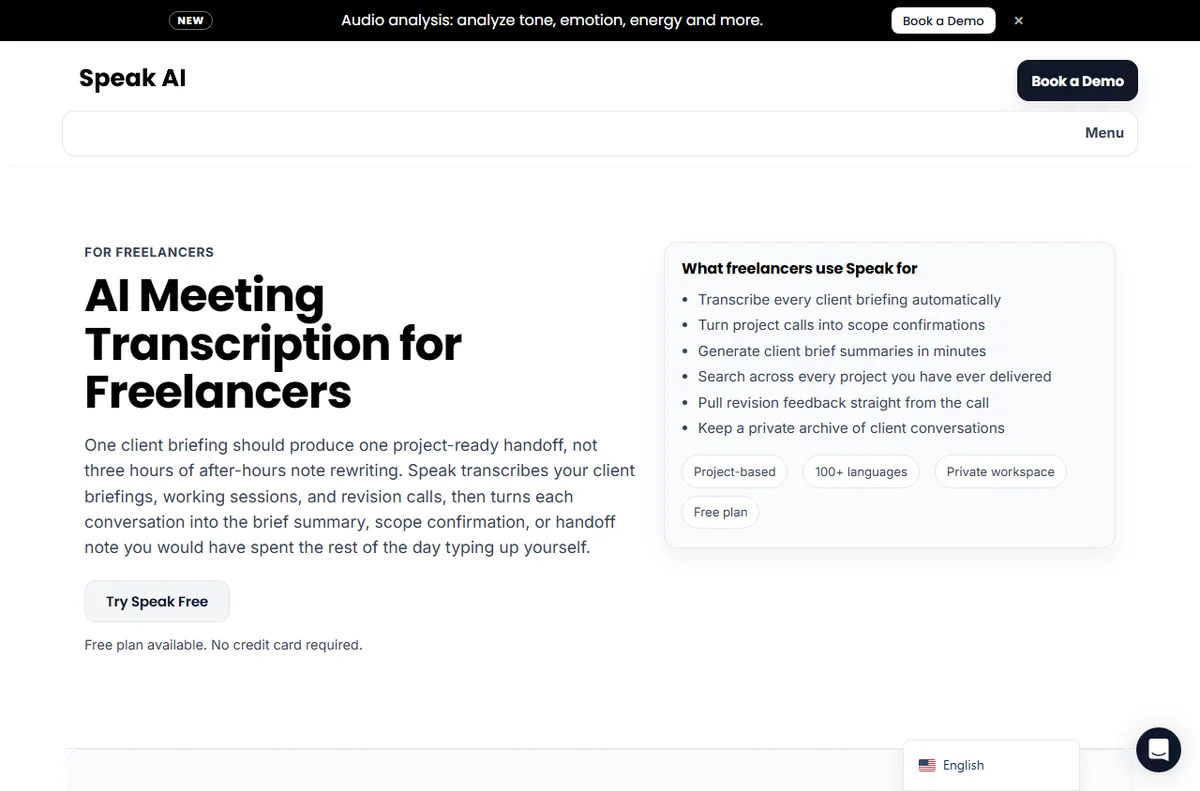This screenshot has height=791, width=1200.
Task: Select the 100+ languages tag
Action: click(x=861, y=471)
